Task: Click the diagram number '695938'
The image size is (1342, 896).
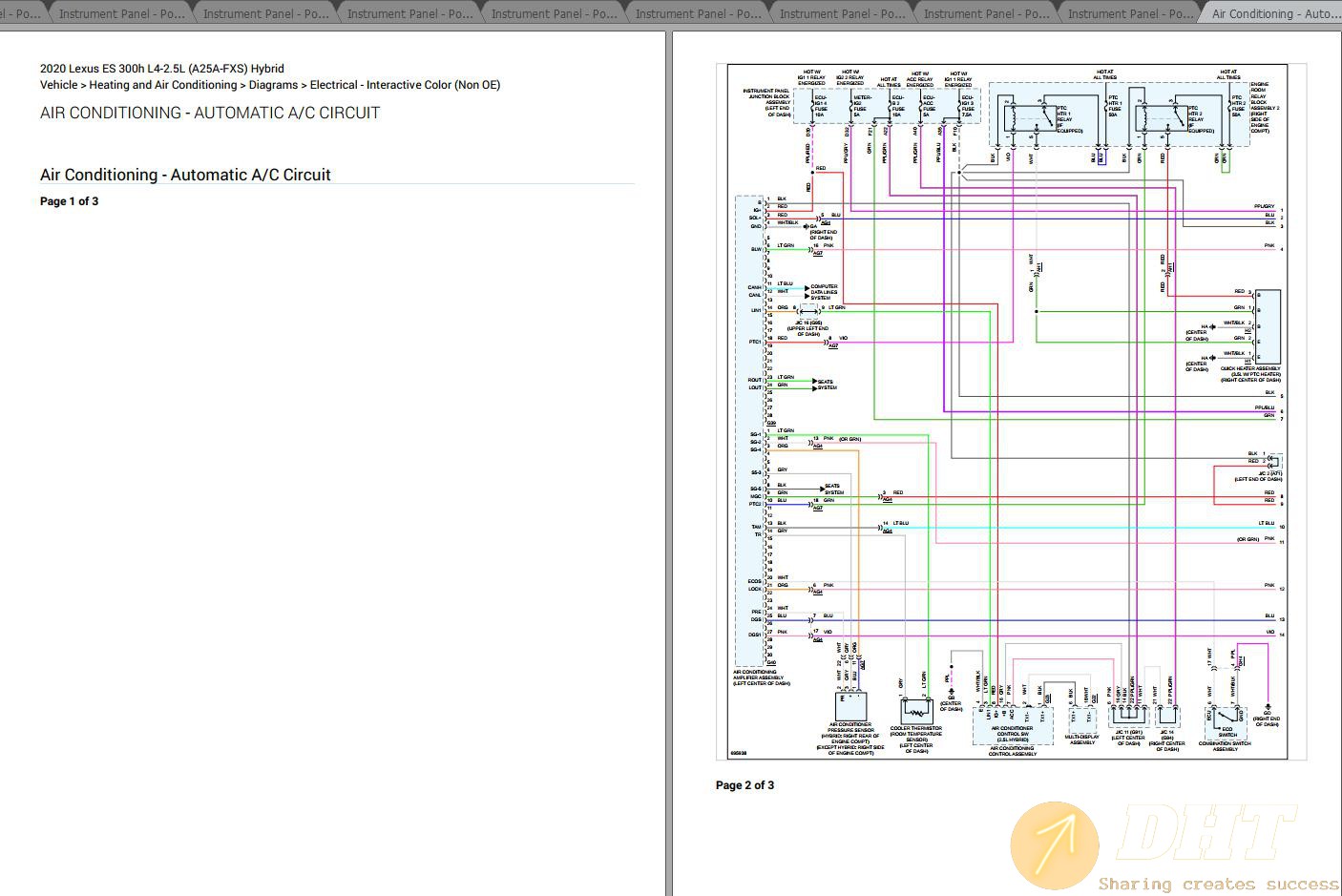Action: tap(738, 753)
